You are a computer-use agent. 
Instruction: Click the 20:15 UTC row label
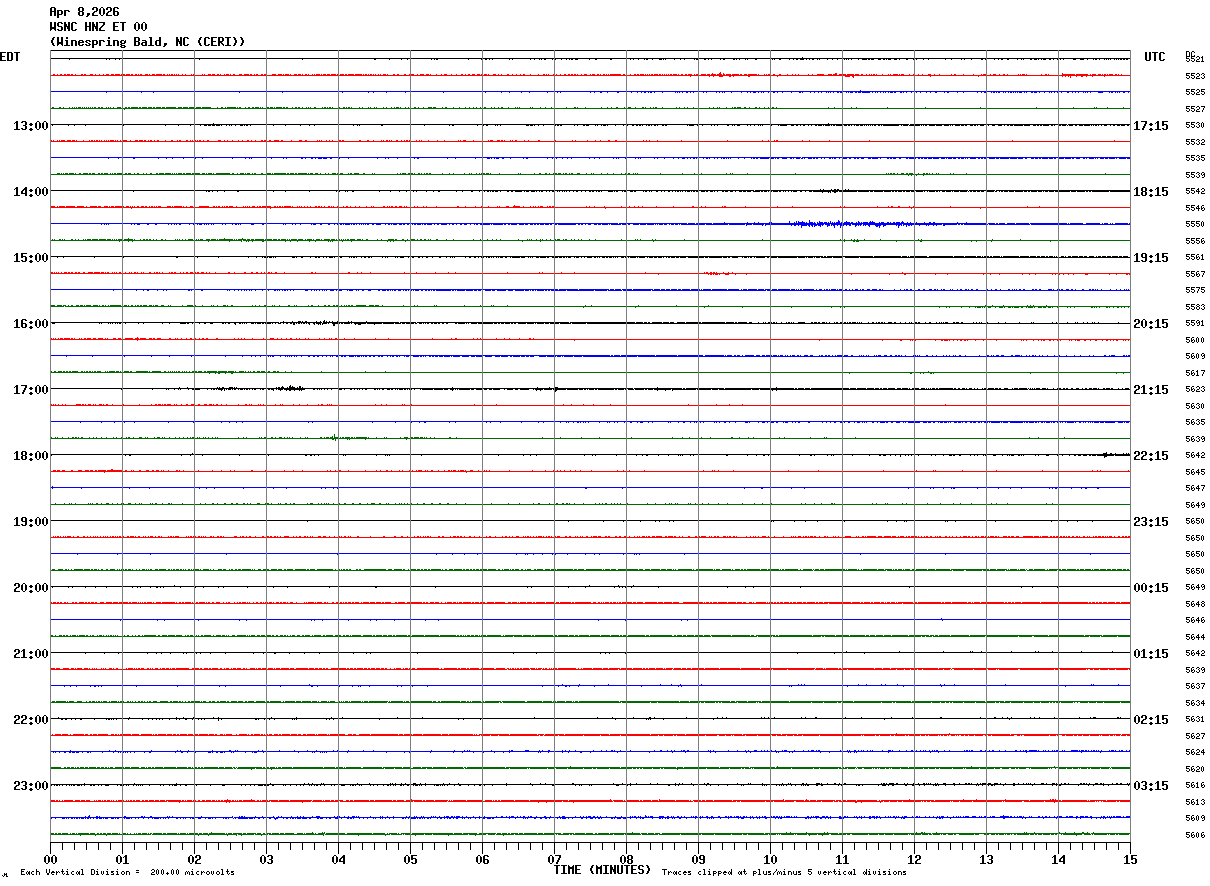click(1150, 323)
